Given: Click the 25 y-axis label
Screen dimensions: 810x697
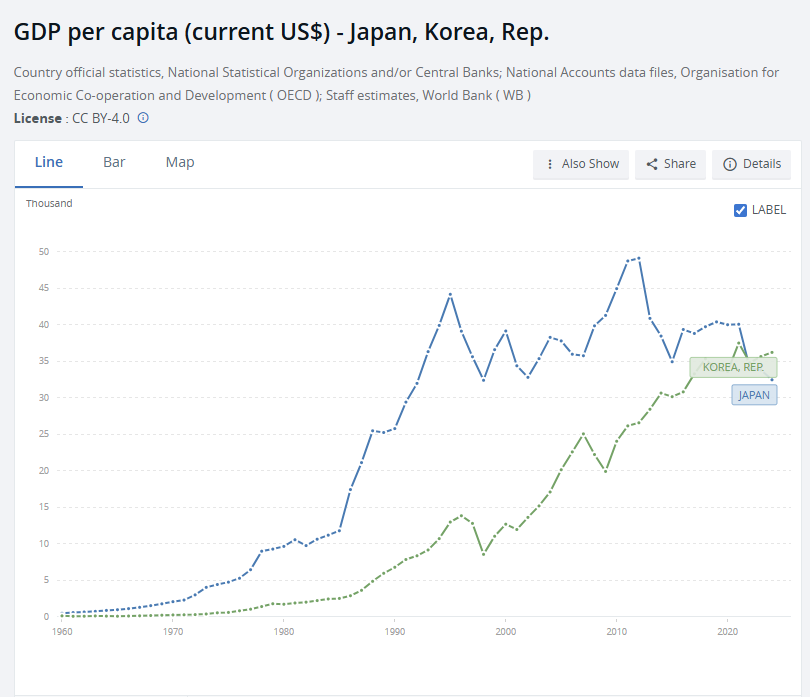Looking at the screenshot, I should [x=44, y=434].
